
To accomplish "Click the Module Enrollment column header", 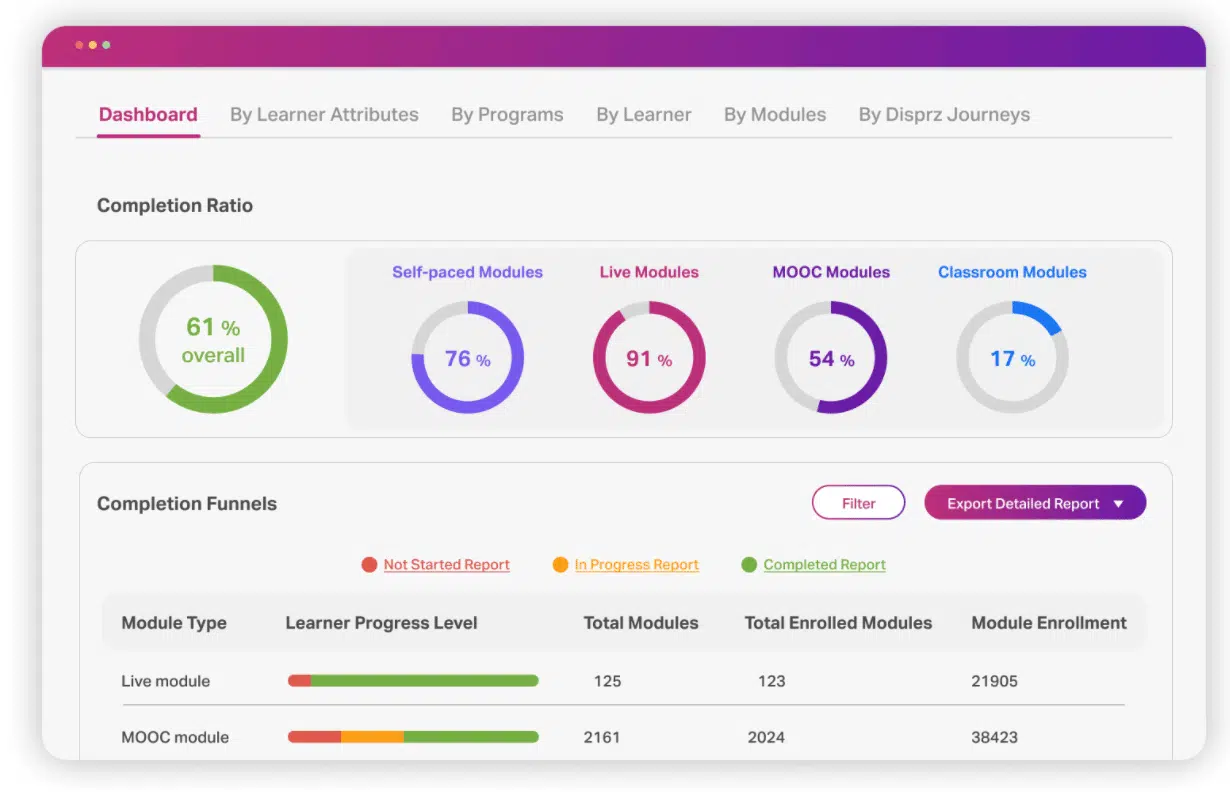I will tap(1049, 623).
